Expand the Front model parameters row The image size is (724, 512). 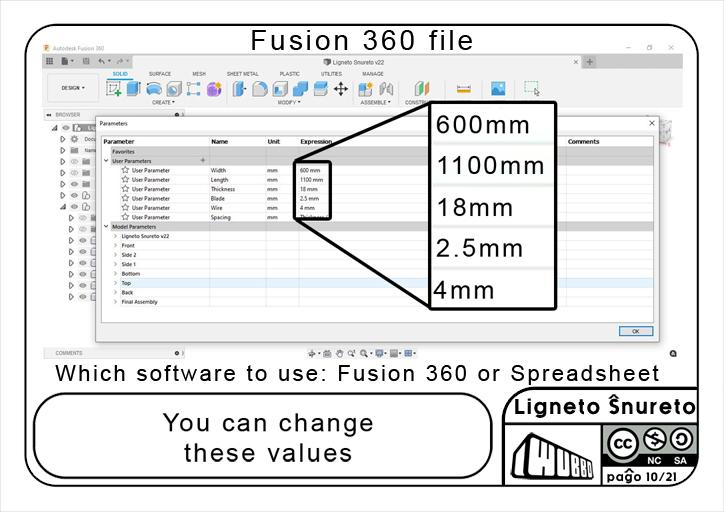(x=115, y=245)
